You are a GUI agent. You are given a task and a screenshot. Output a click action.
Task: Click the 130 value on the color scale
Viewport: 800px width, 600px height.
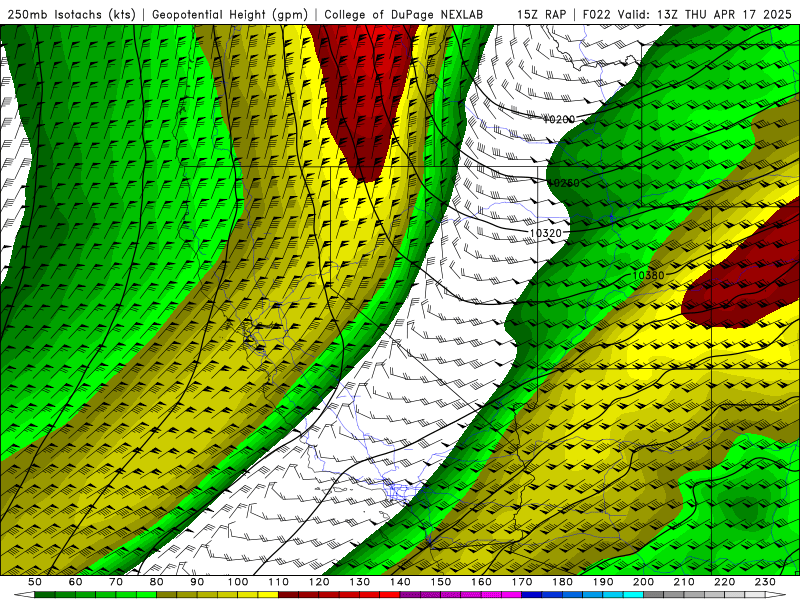click(x=360, y=582)
